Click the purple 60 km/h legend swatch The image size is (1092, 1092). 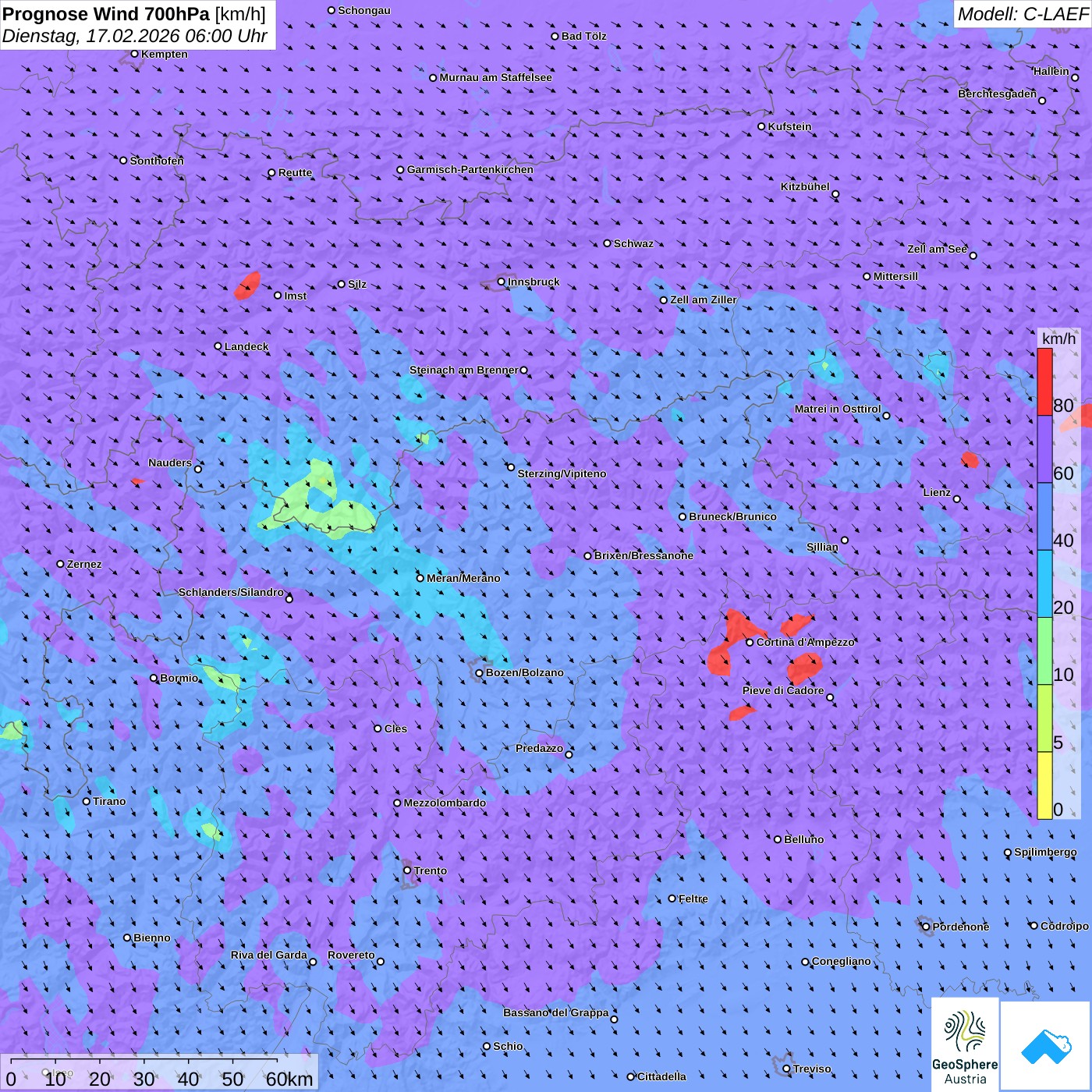point(1044,449)
